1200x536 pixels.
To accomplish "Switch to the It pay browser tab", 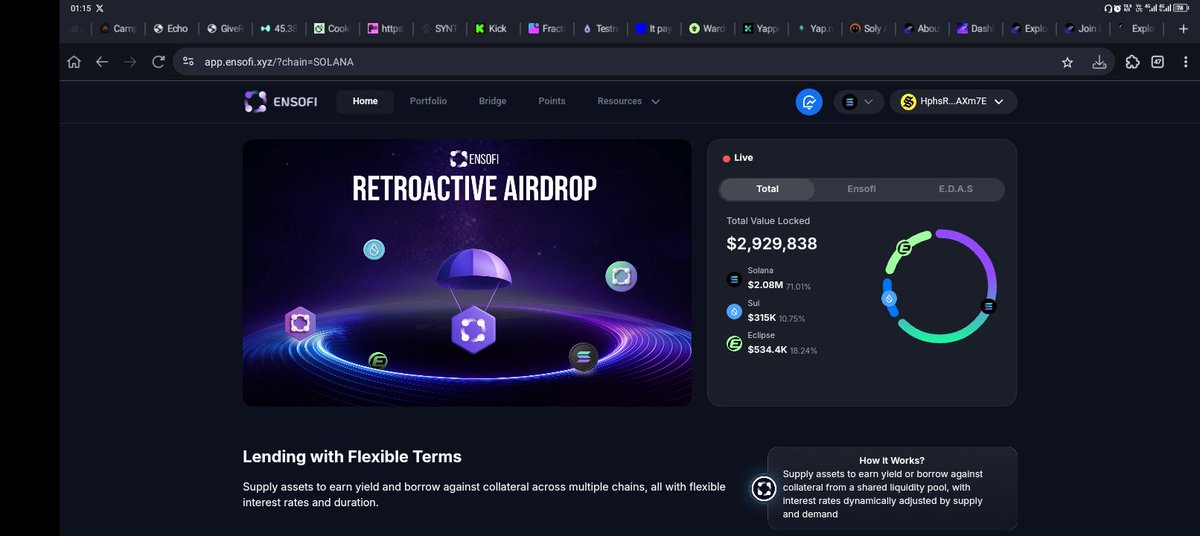I will [653, 29].
